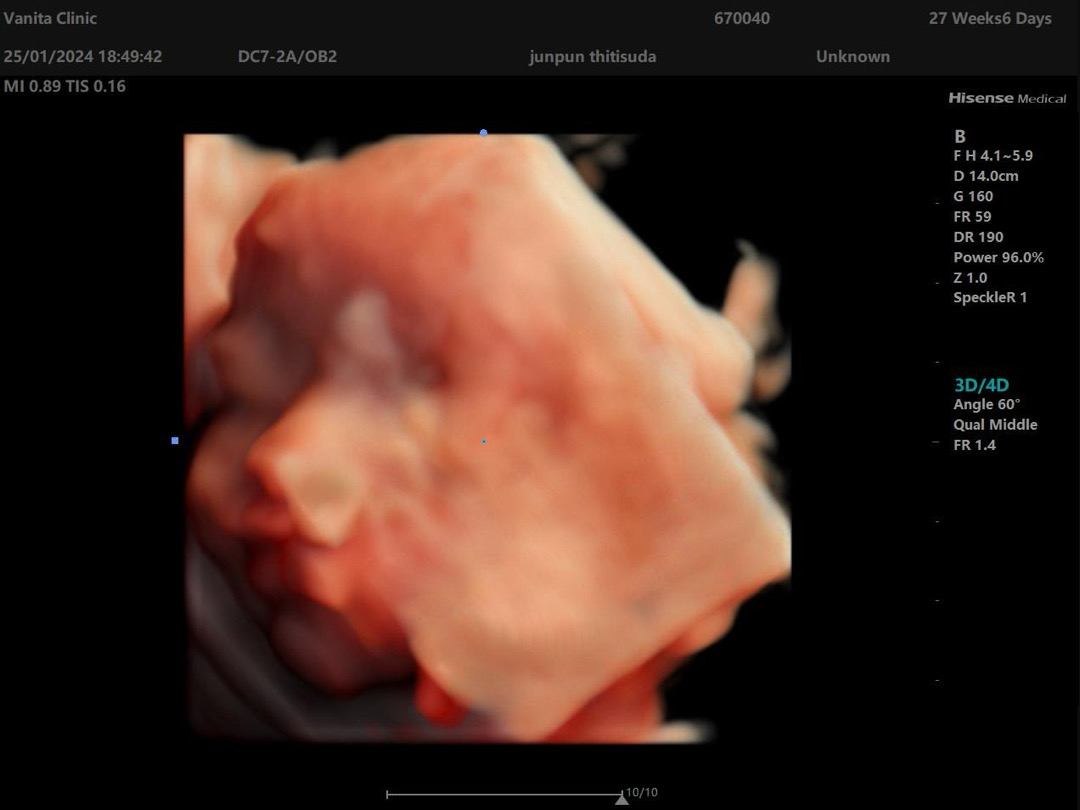The image size is (1080, 810).
Task: Click the Power 96.0% setting
Action: (x=998, y=257)
